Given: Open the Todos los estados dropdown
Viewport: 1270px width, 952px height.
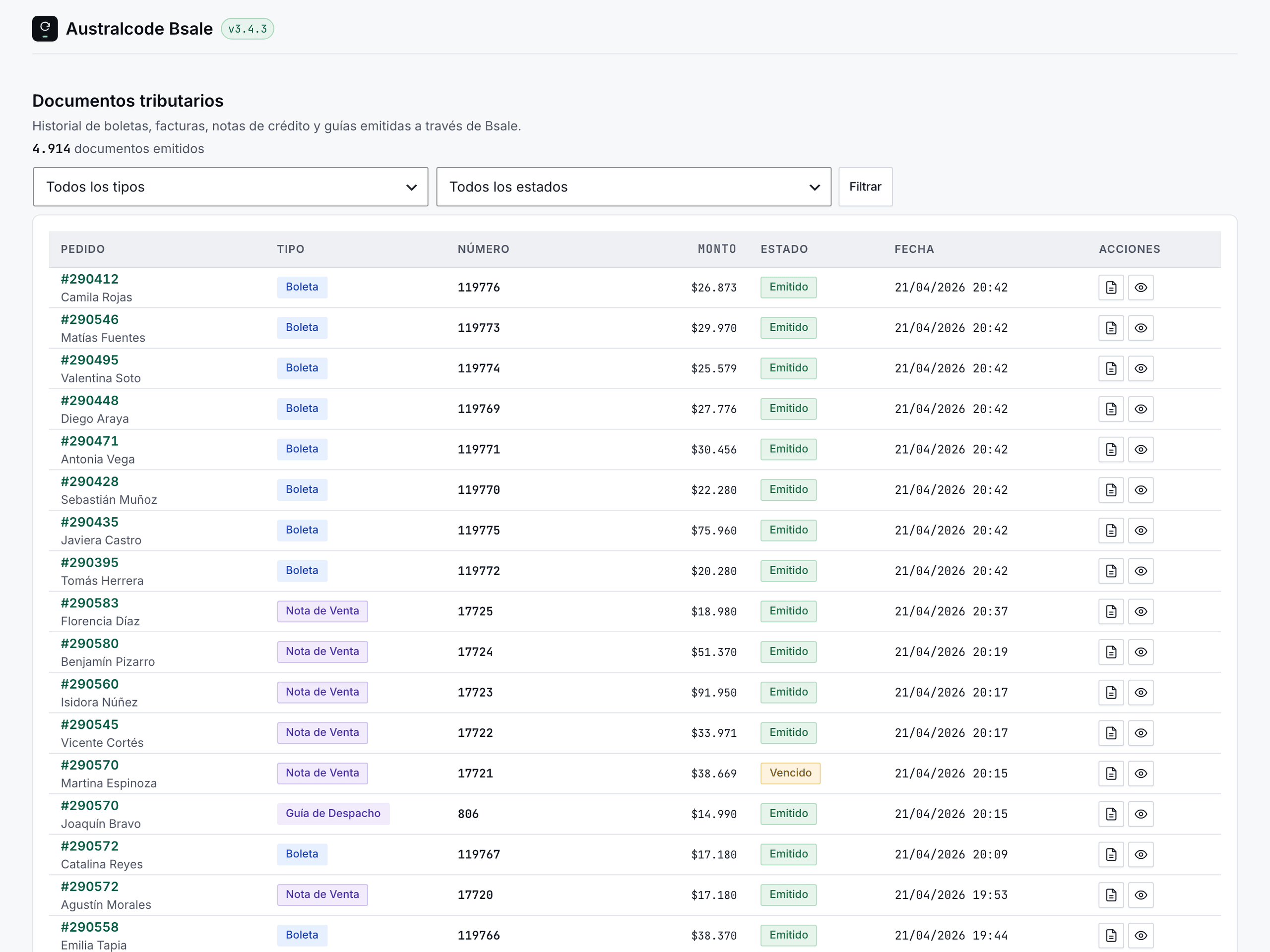Looking at the screenshot, I should click(634, 187).
